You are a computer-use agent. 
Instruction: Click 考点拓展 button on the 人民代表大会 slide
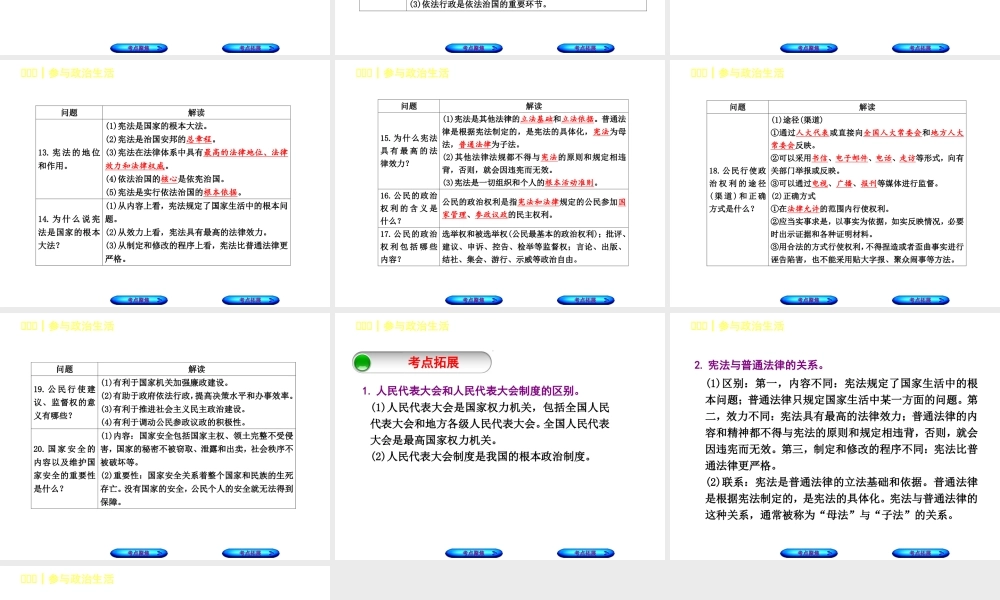585,553
